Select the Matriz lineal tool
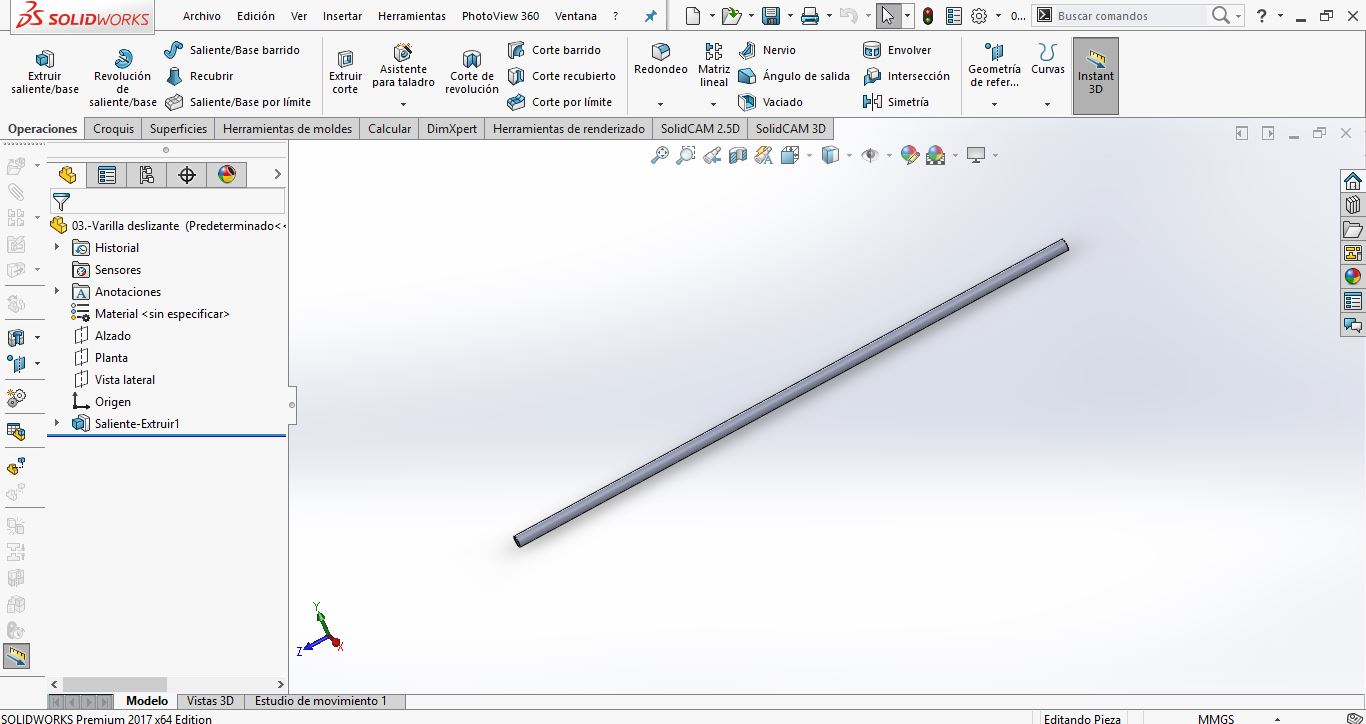 (714, 65)
